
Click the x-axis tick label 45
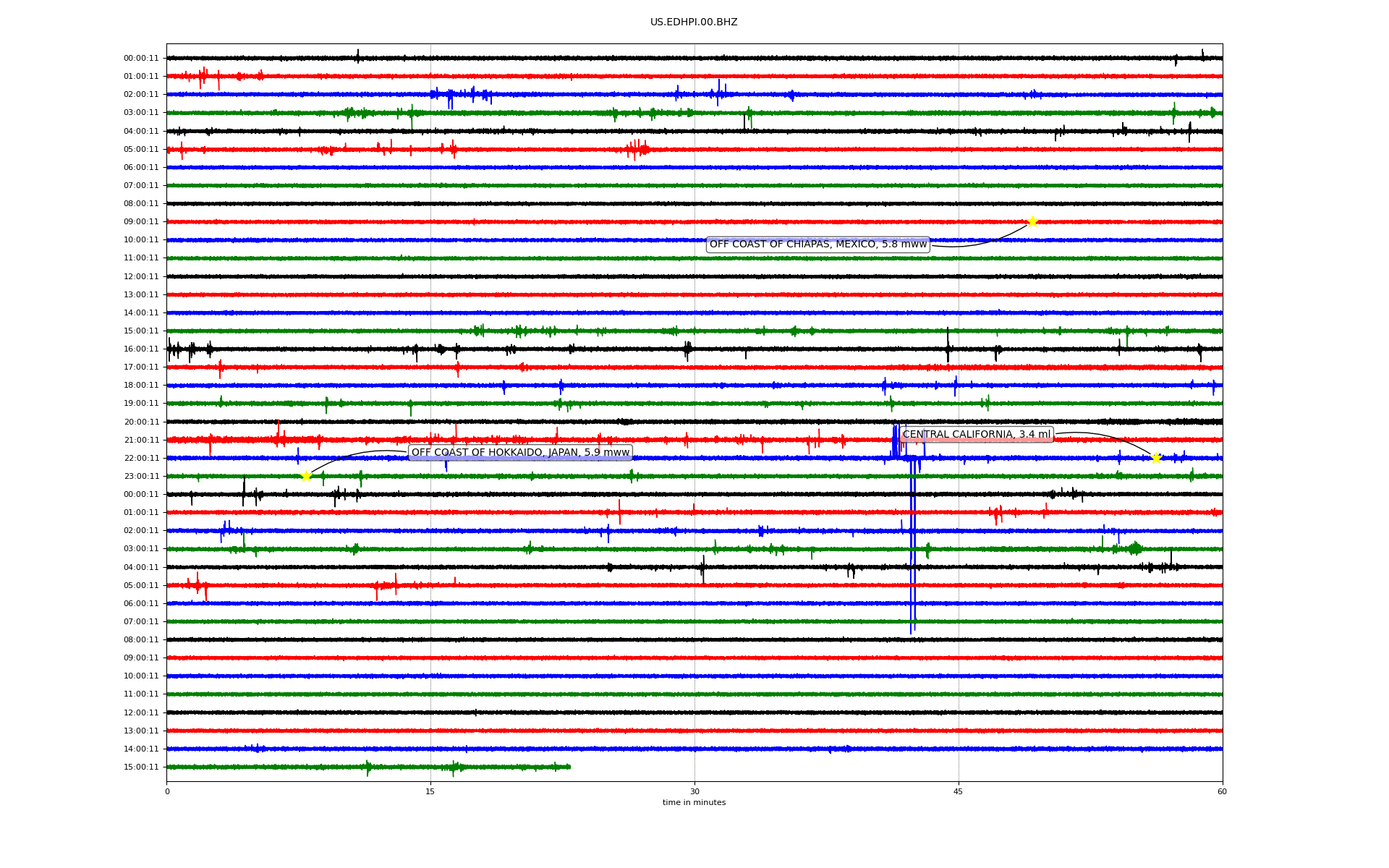tap(959, 791)
